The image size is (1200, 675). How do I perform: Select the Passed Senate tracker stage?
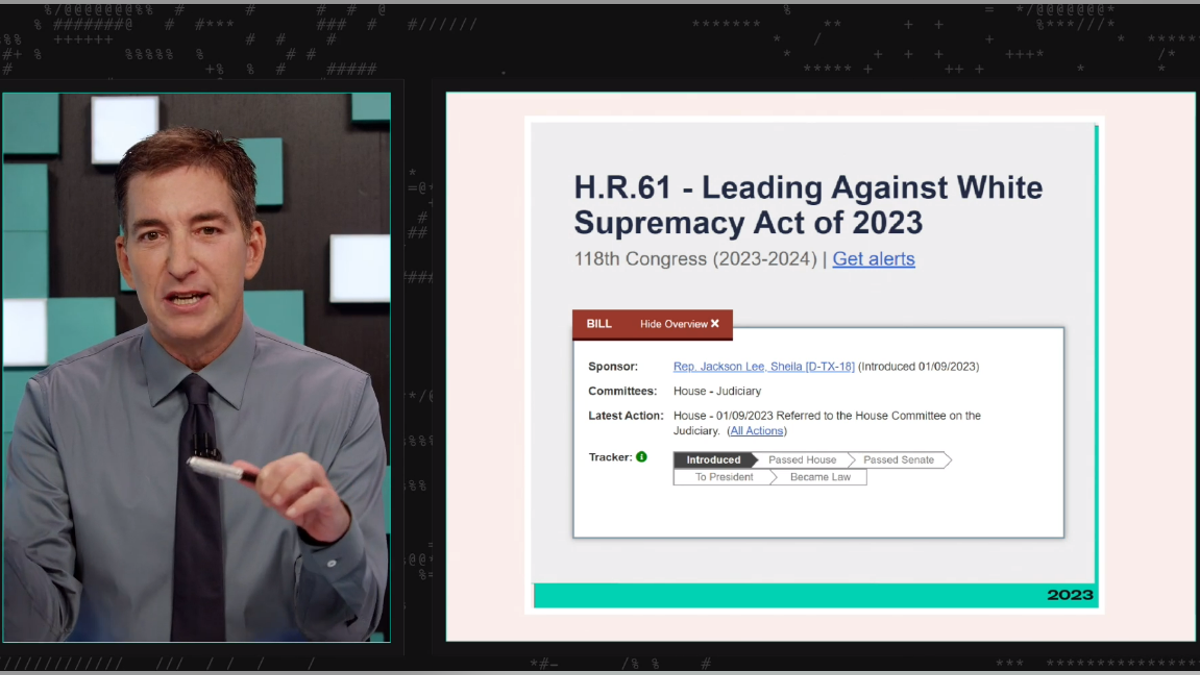click(x=898, y=460)
